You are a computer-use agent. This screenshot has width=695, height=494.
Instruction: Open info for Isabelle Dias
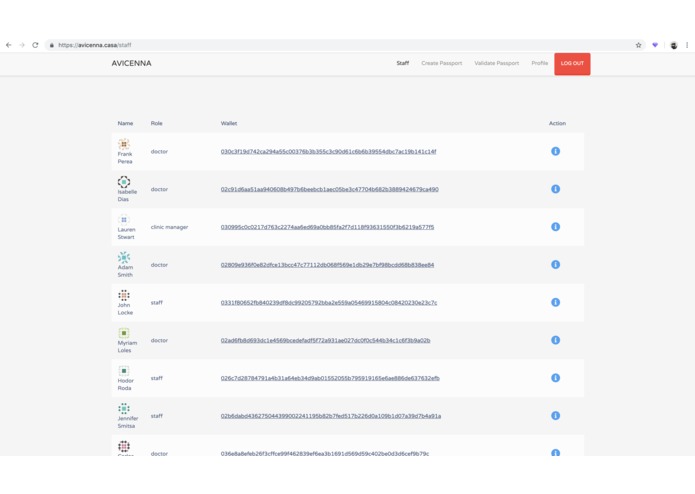tap(555, 189)
